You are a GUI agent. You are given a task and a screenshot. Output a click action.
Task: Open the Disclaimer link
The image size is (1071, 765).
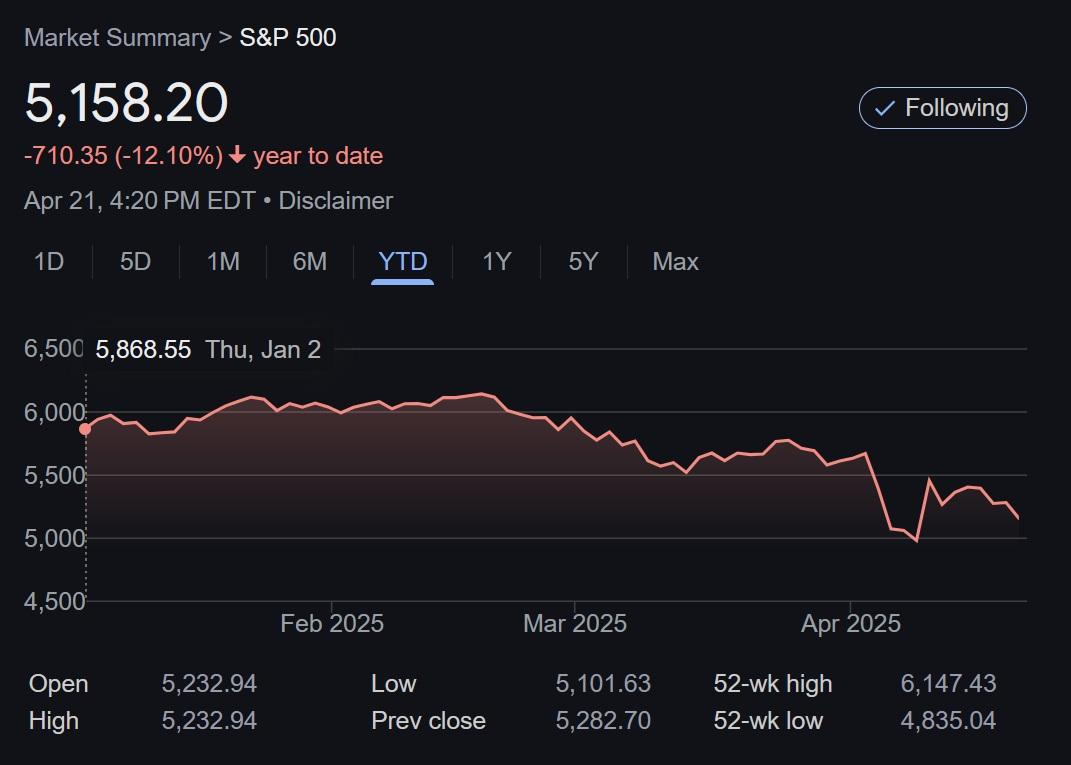tap(336, 201)
